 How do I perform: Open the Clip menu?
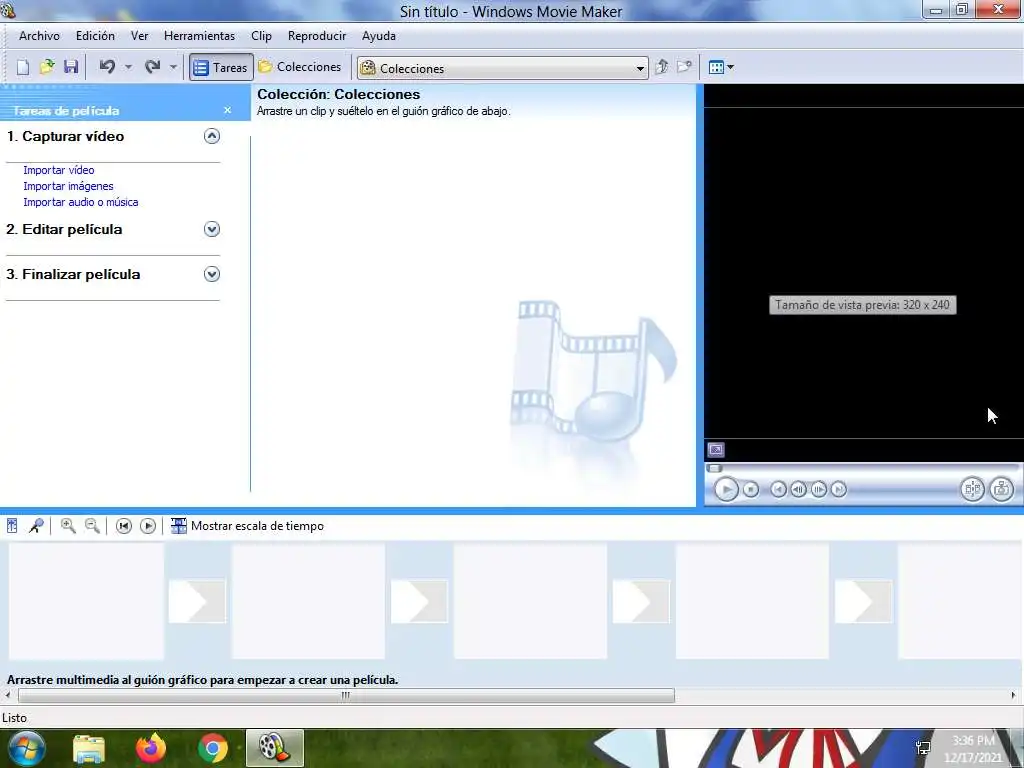tap(261, 36)
